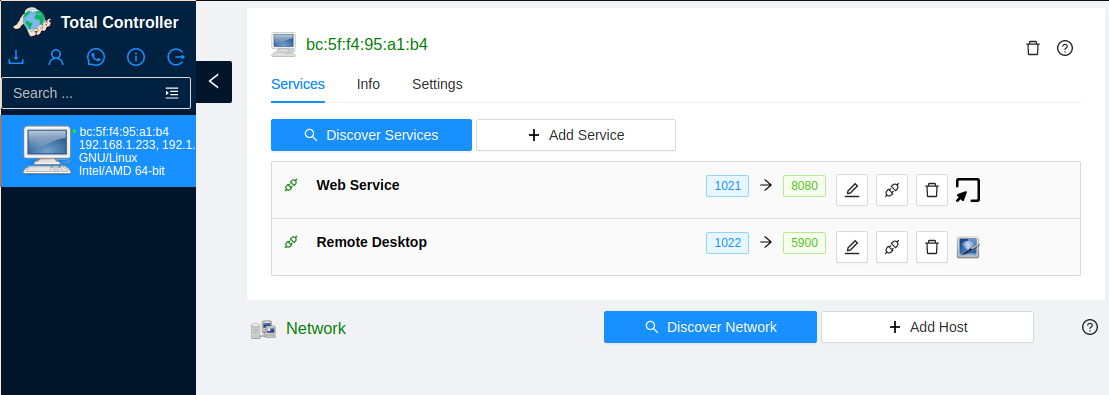Click the computer icon beside host title

283,45
